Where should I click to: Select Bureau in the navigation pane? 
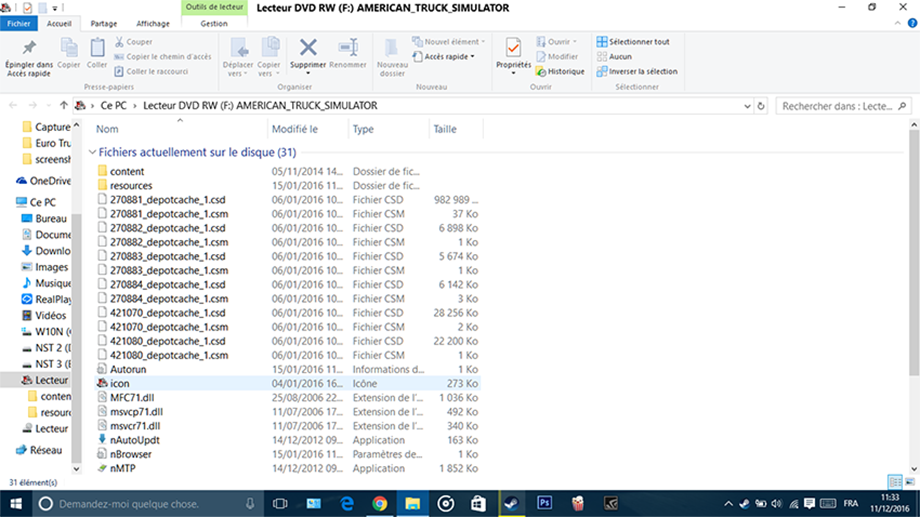(44, 218)
